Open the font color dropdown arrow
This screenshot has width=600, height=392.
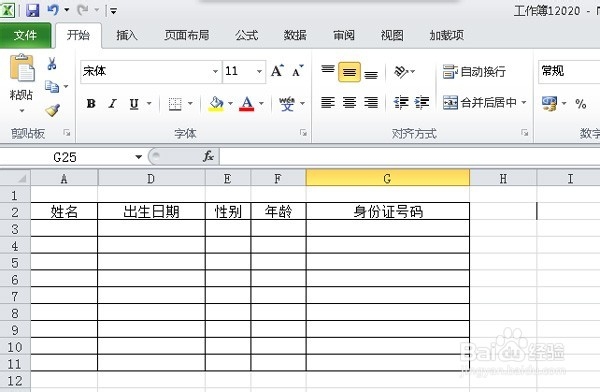261,103
